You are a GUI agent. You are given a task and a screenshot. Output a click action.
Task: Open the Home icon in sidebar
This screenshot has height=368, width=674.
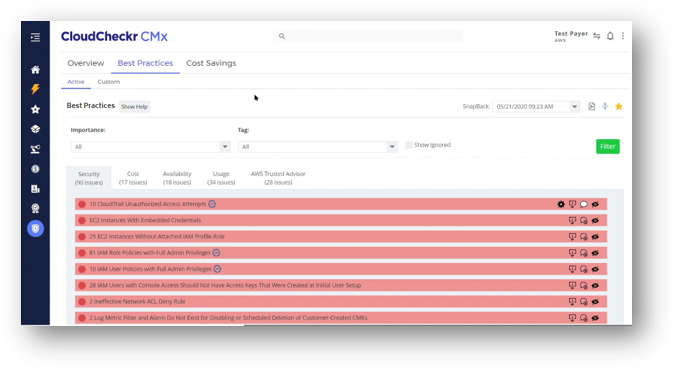click(35, 70)
